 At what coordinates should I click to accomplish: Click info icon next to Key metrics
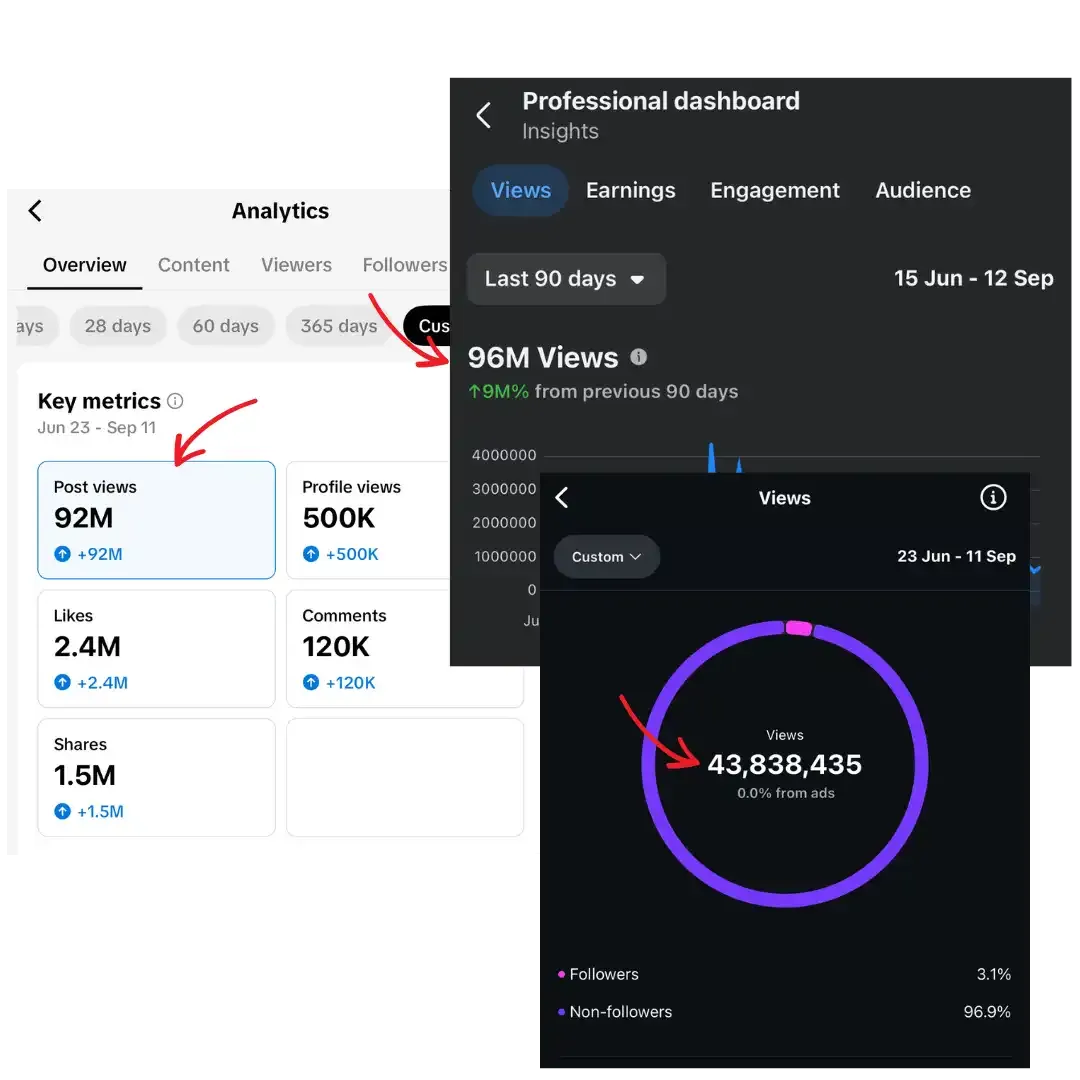(175, 401)
